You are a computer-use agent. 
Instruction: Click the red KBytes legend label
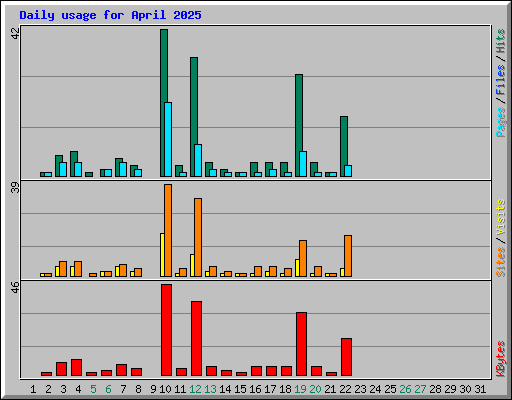click(x=501, y=359)
